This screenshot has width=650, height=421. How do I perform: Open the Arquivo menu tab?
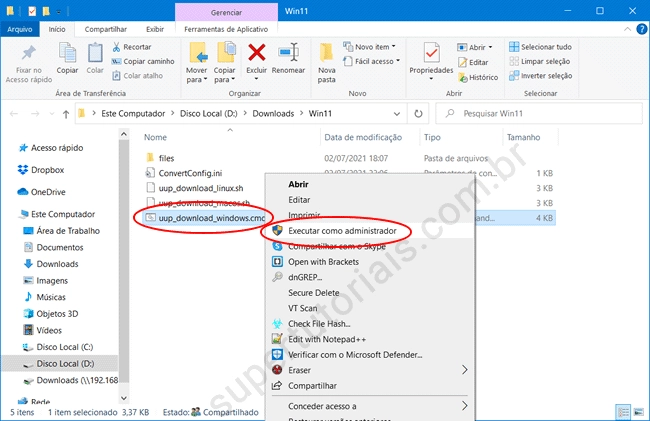(19, 29)
